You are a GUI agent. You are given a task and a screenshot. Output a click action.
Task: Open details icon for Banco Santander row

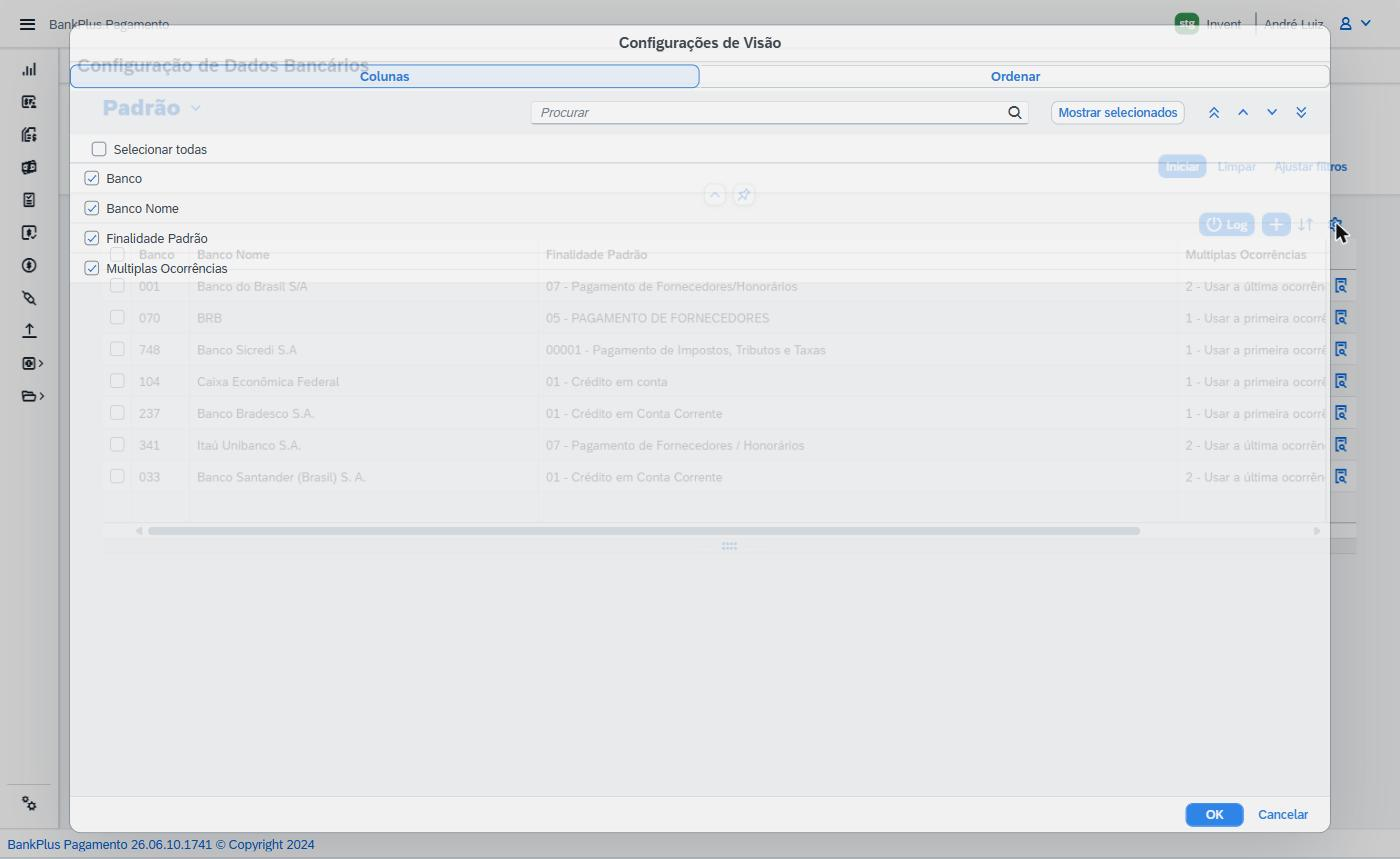tap(1341, 477)
